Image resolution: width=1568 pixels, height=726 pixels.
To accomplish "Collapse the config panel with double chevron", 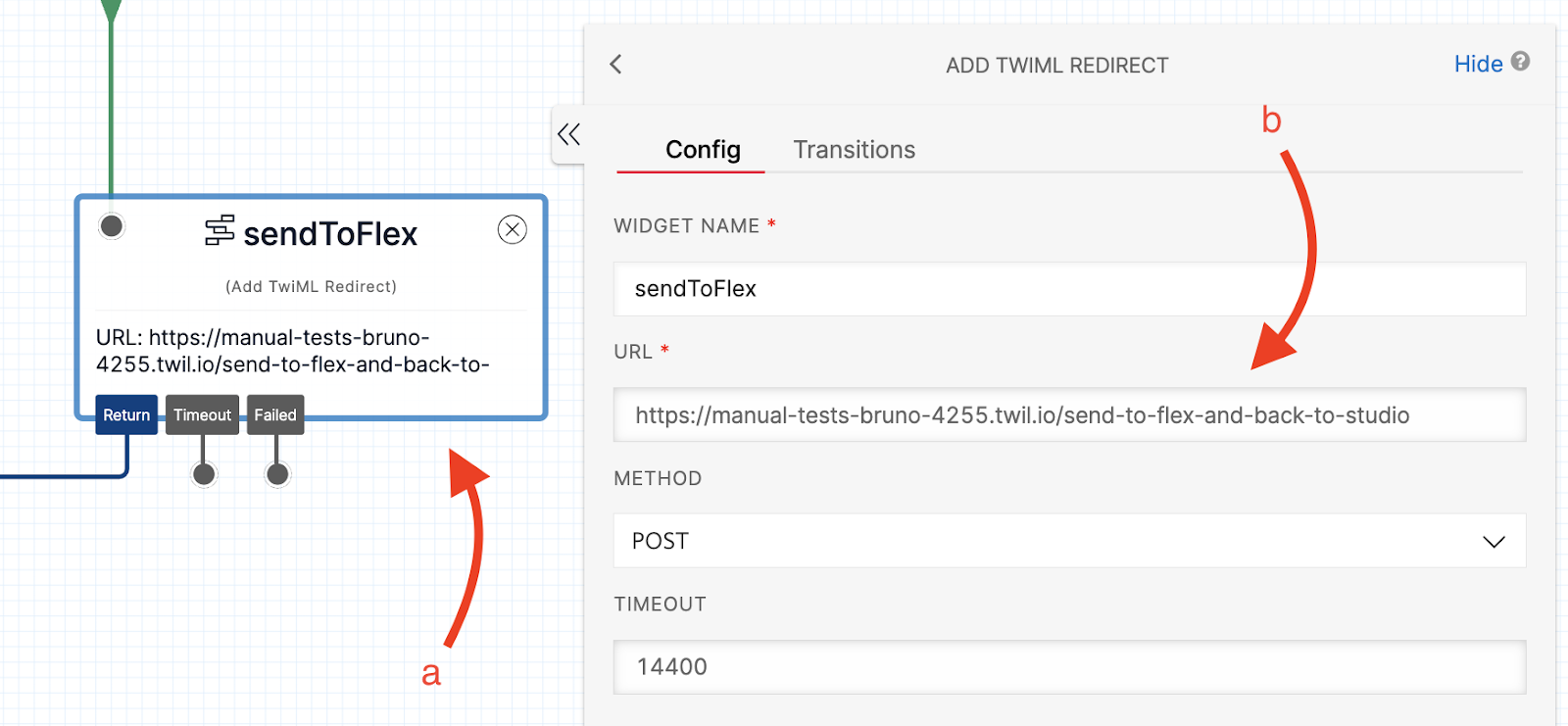I will tap(568, 134).
